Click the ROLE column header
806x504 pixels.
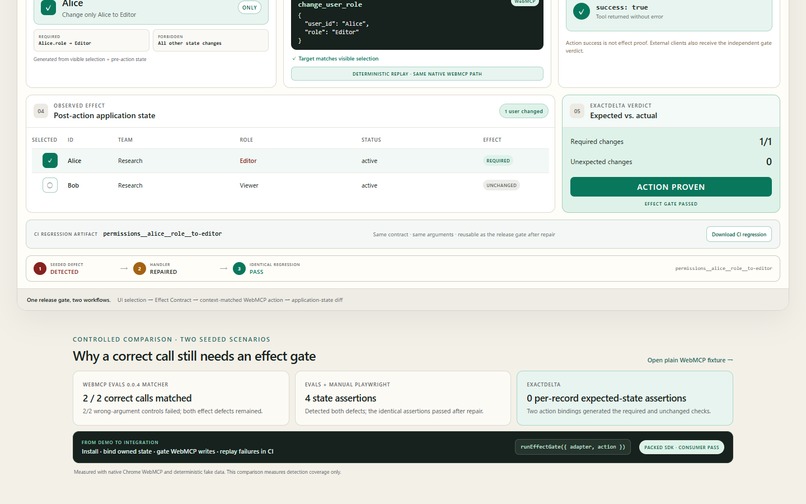pos(246,139)
